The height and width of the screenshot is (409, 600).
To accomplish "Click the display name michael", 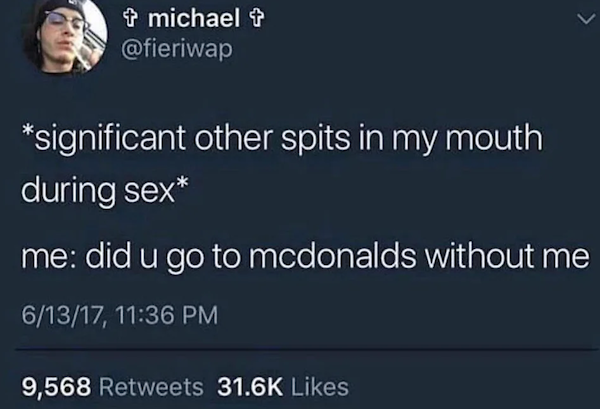I will click(194, 18).
